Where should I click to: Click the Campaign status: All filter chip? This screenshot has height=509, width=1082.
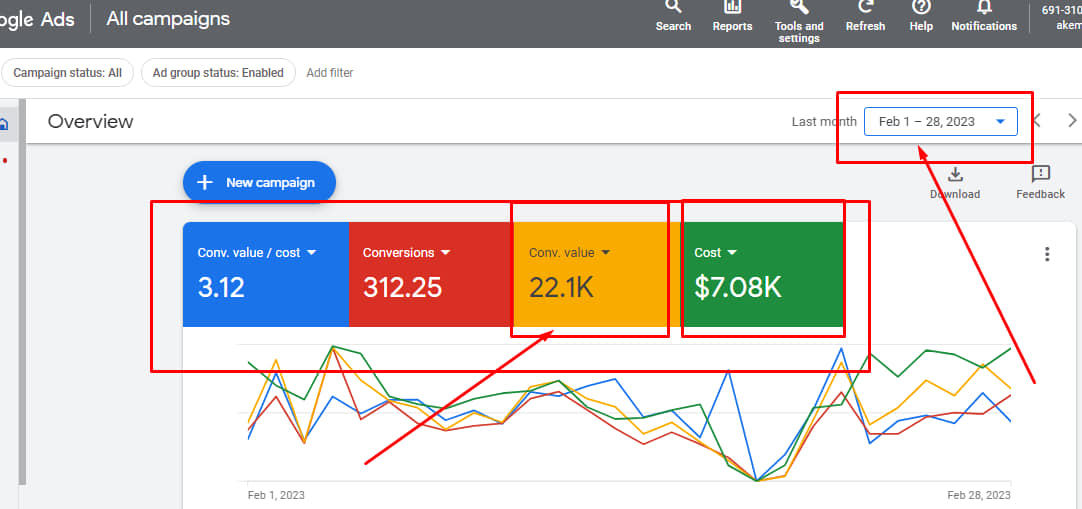coord(68,73)
